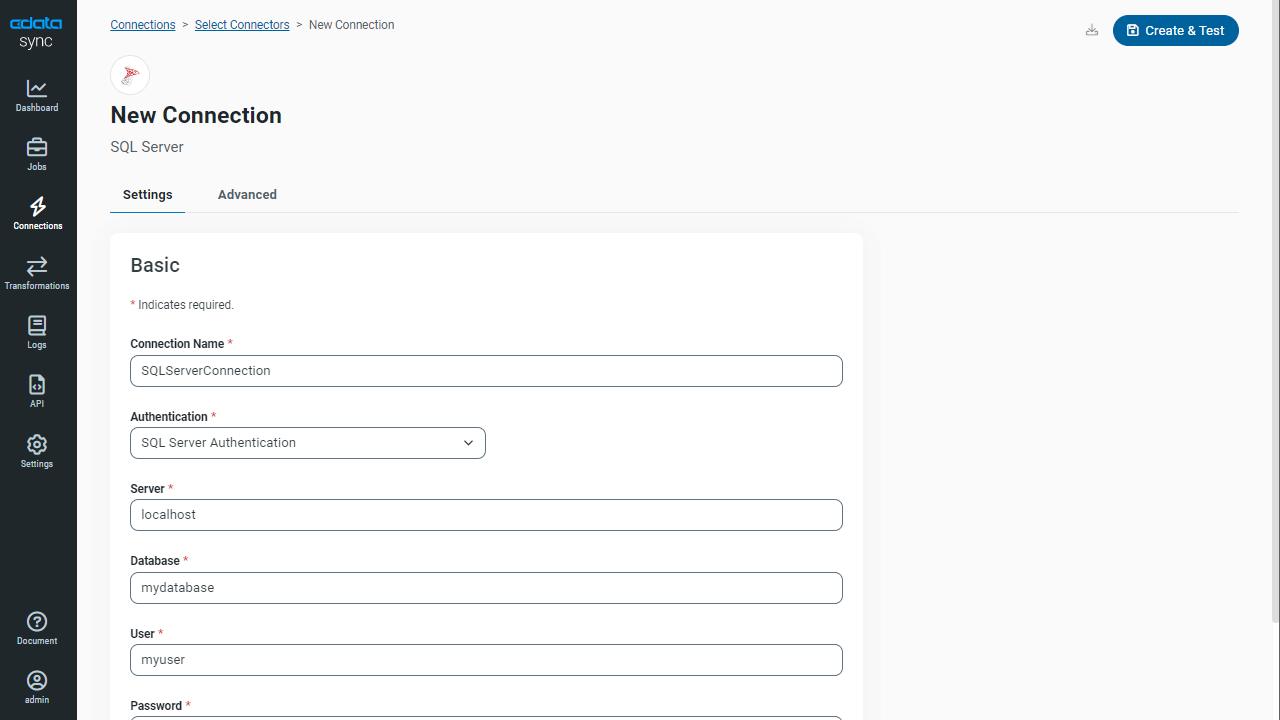Viewport: 1280px width, 720px height.
Task: Click the New Connection heading text
Action: pyautogui.click(x=196, y=115)
